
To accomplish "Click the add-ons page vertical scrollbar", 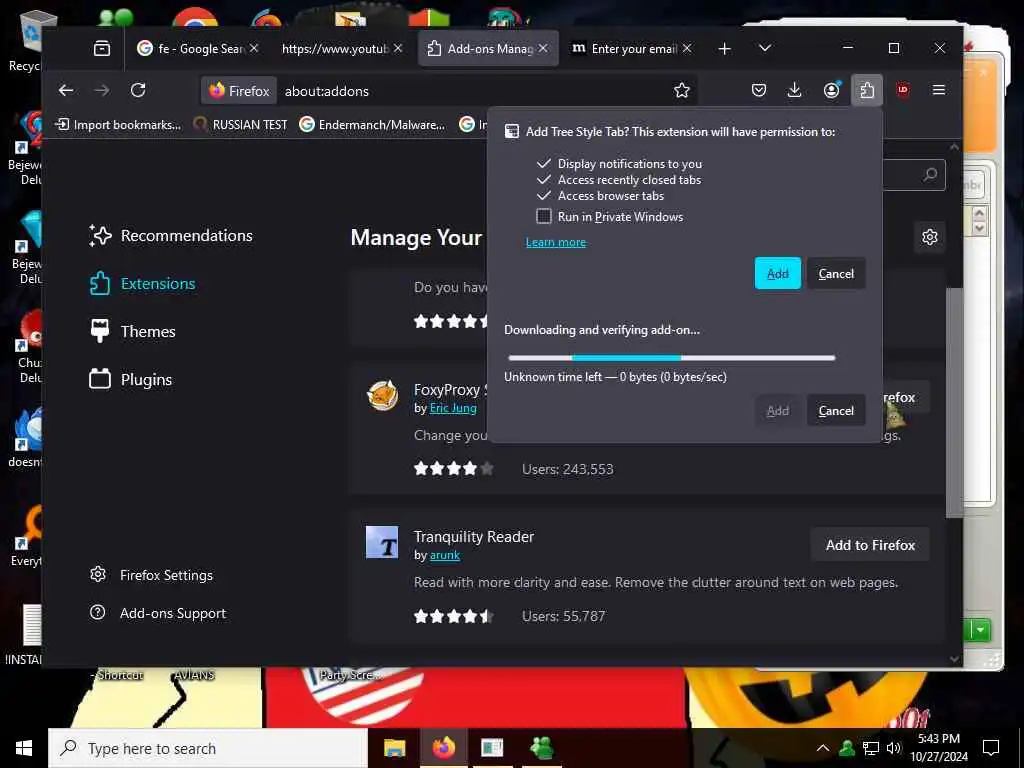I will [x=954, y=402].
